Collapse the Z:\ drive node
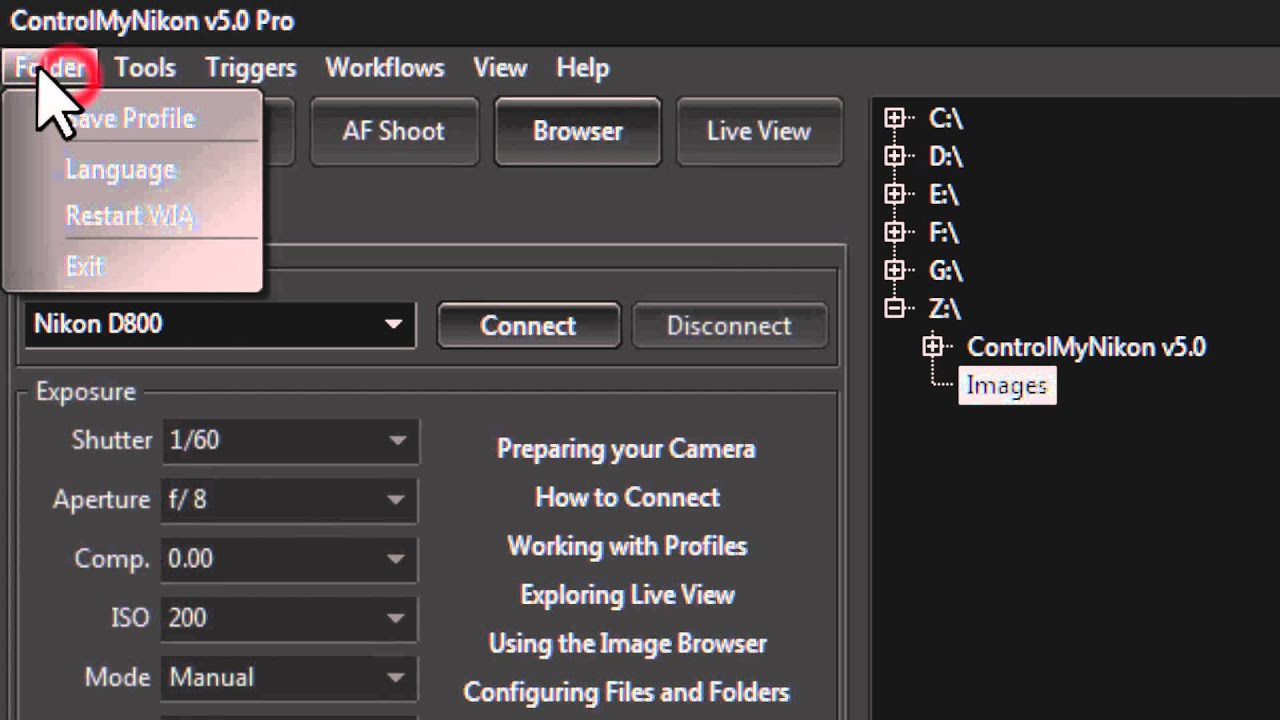Viewport: 1280px width, 720px height. click(894, 308)
